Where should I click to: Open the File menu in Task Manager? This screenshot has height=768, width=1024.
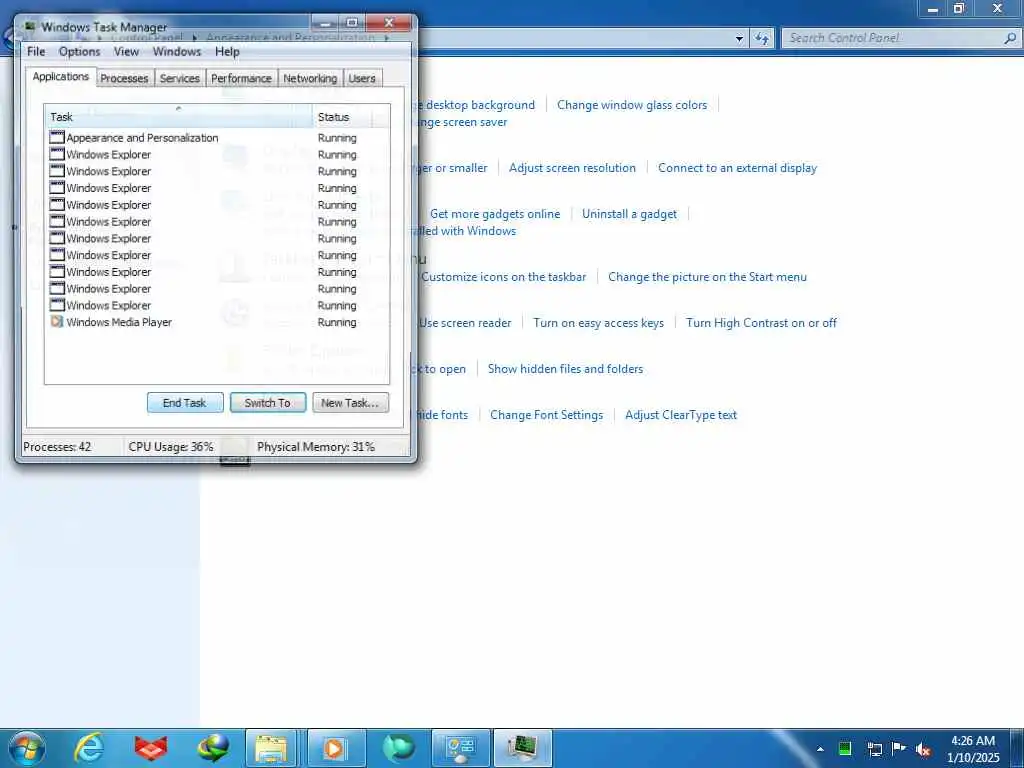click(36, 52)
